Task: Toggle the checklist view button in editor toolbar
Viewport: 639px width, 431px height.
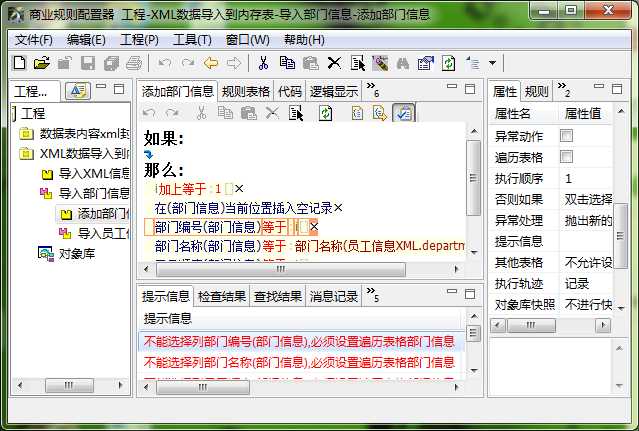Action: (403, 113)
